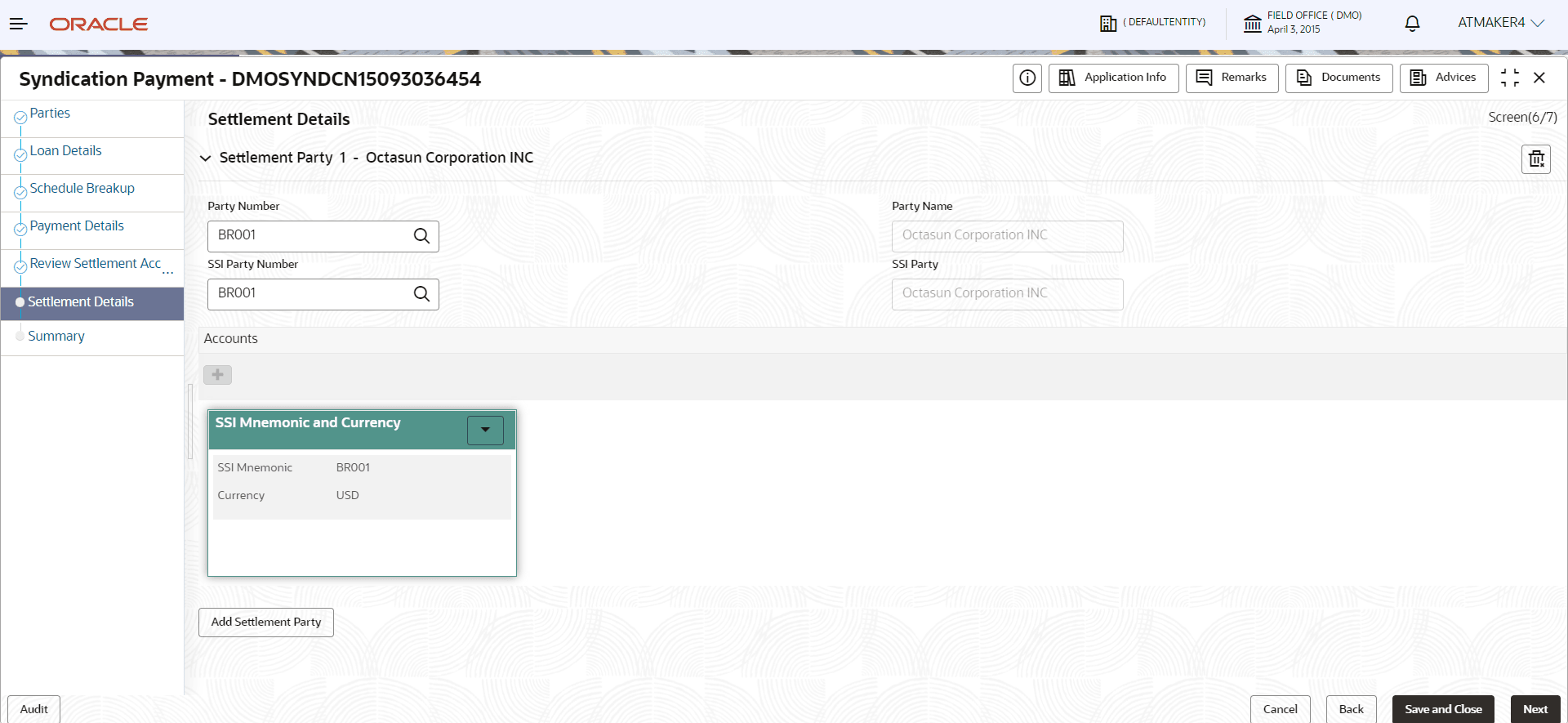1568x723 pixels.
Task: Go to the Schedule Breakup step
Action: [82, 189]
